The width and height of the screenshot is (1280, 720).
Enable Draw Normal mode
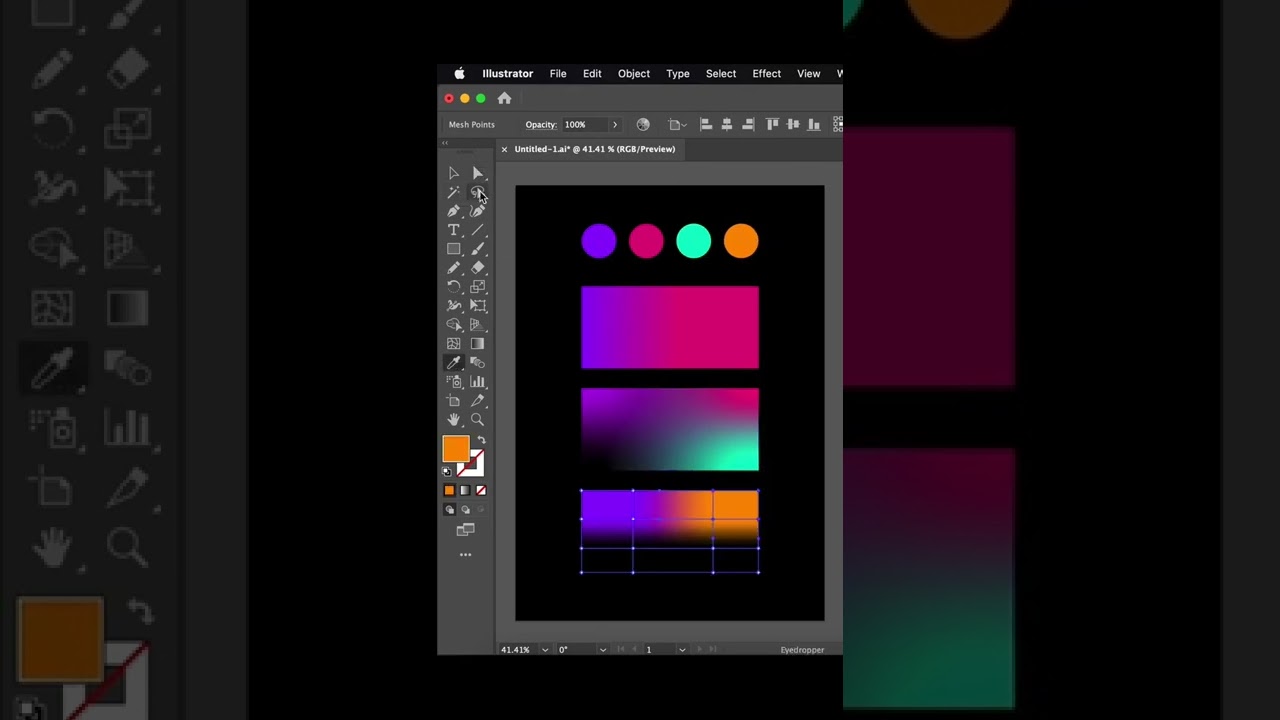[449, 509]
